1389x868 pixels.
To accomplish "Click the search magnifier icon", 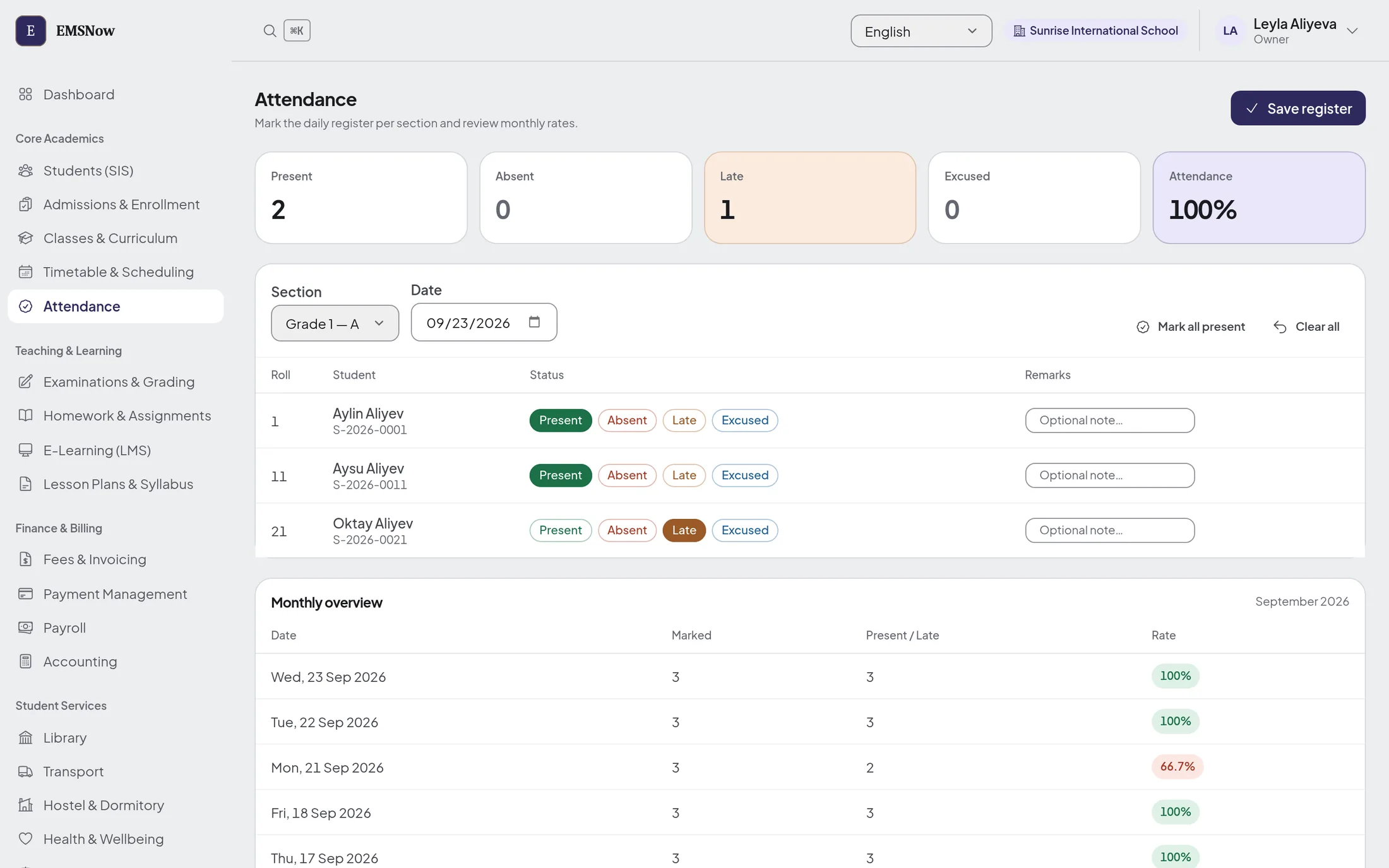I will 270,30.
